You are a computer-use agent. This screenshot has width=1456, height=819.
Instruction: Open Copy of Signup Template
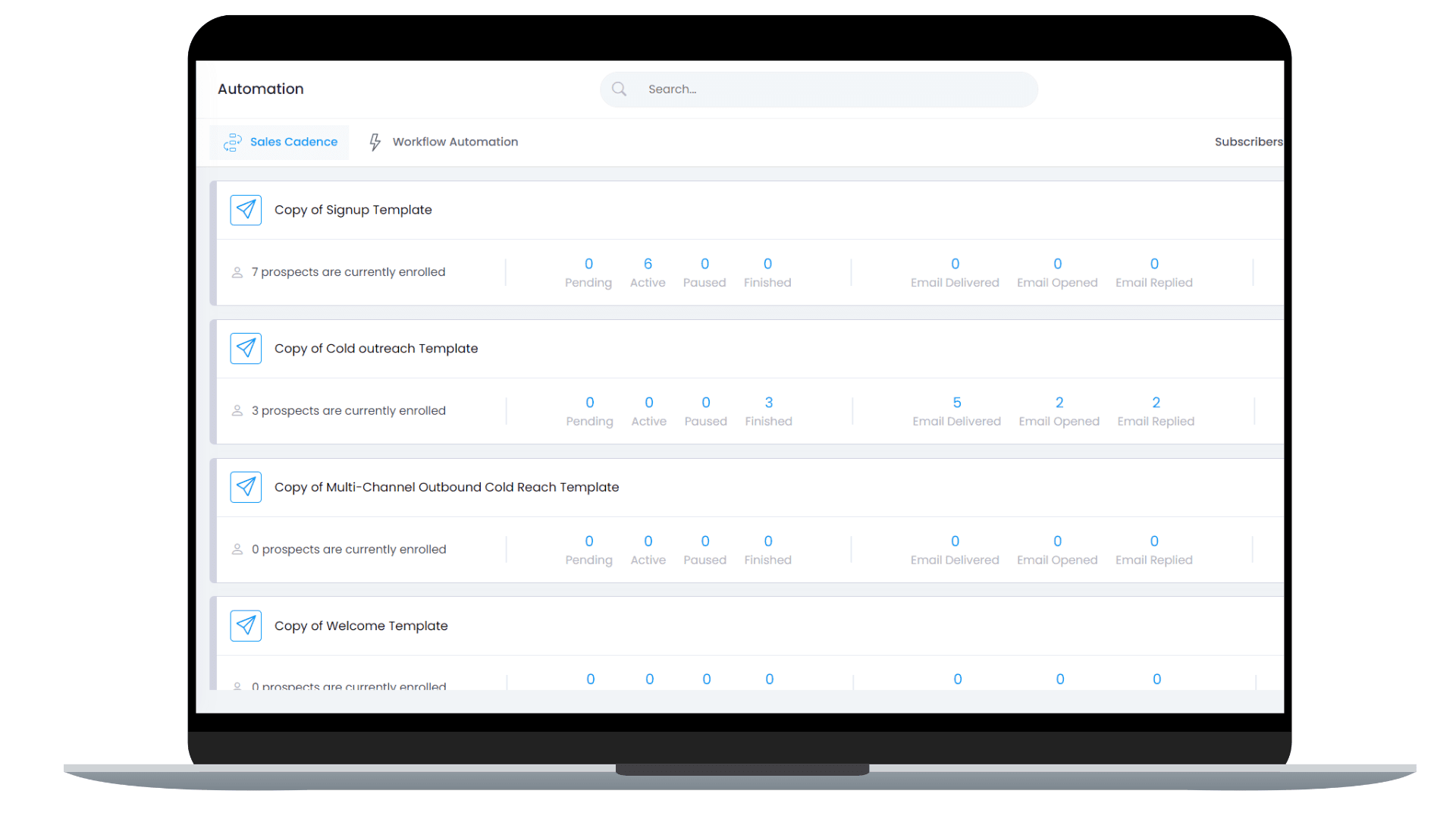(353, 209)
